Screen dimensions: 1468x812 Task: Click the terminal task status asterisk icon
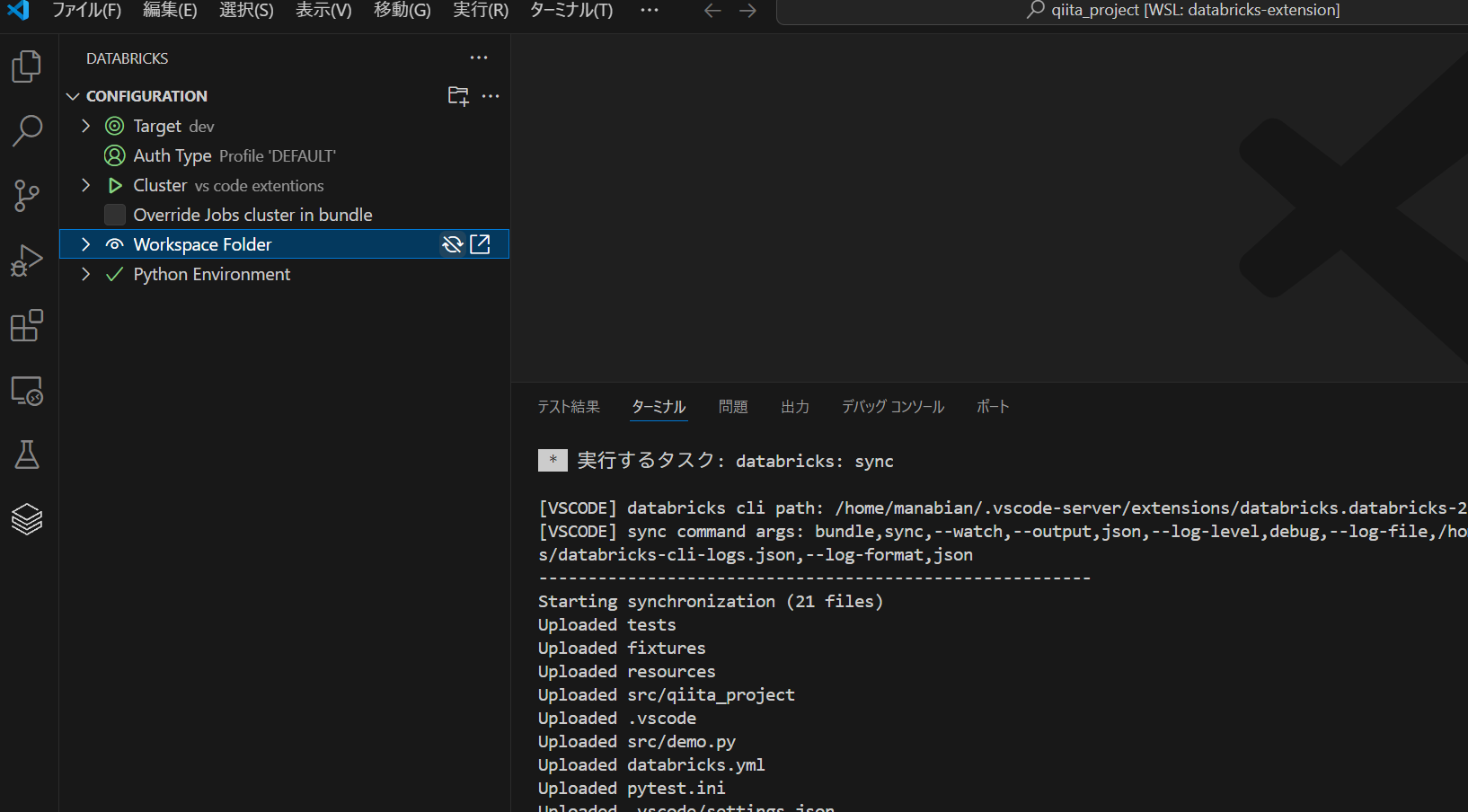pos(553,460)
